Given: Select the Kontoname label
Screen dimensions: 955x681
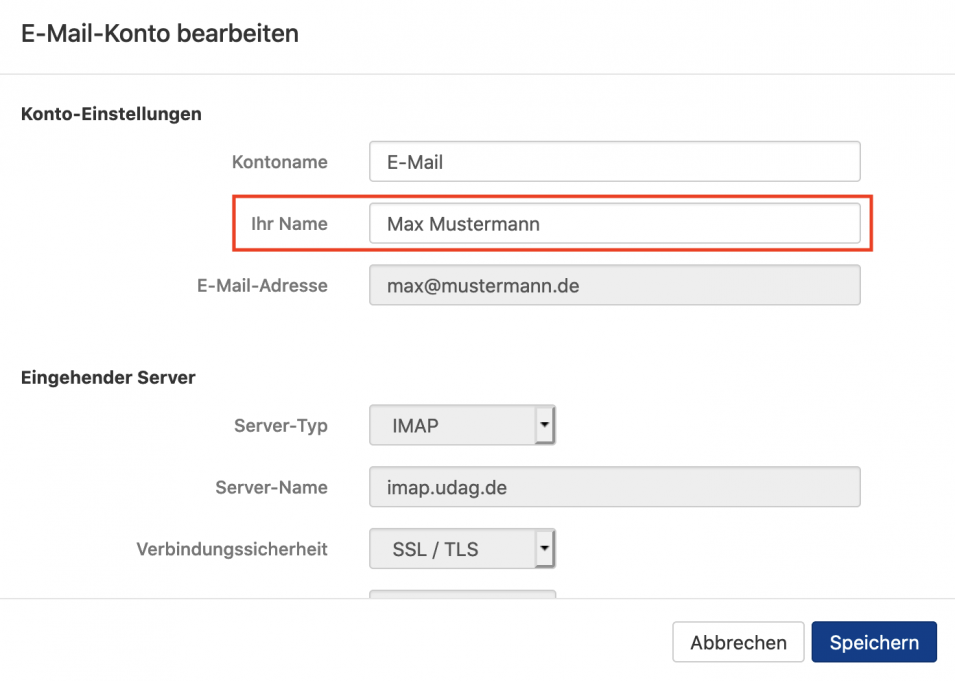Looking at the screenshot, I should tap(280, 161).
